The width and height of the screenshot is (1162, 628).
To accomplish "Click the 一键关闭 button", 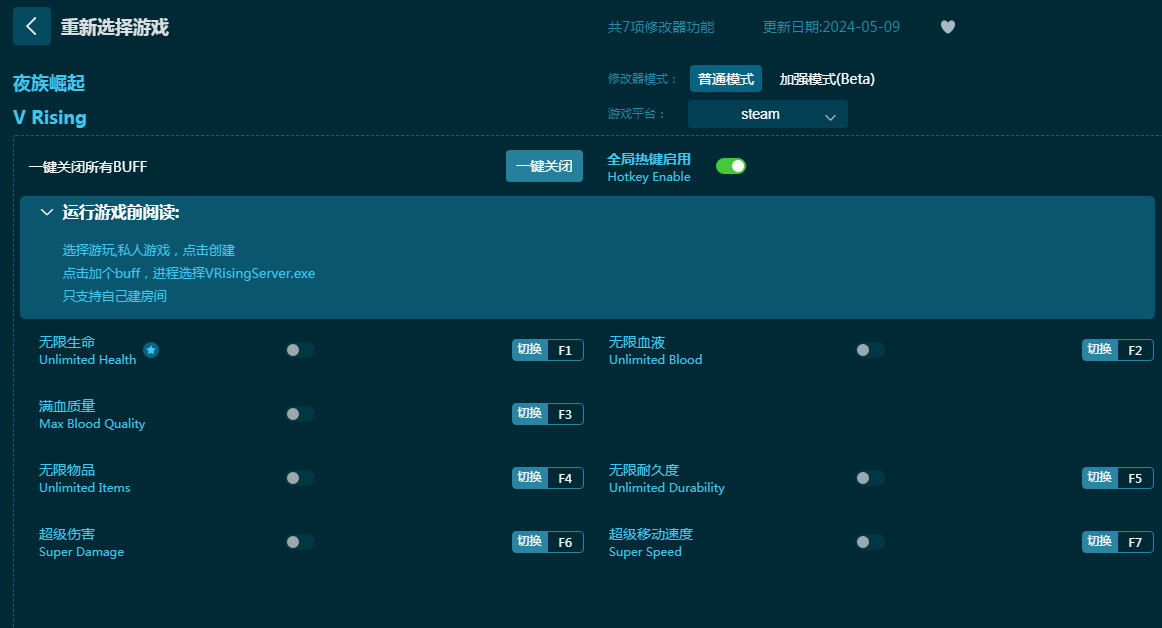I will click(x=545, y=166).
